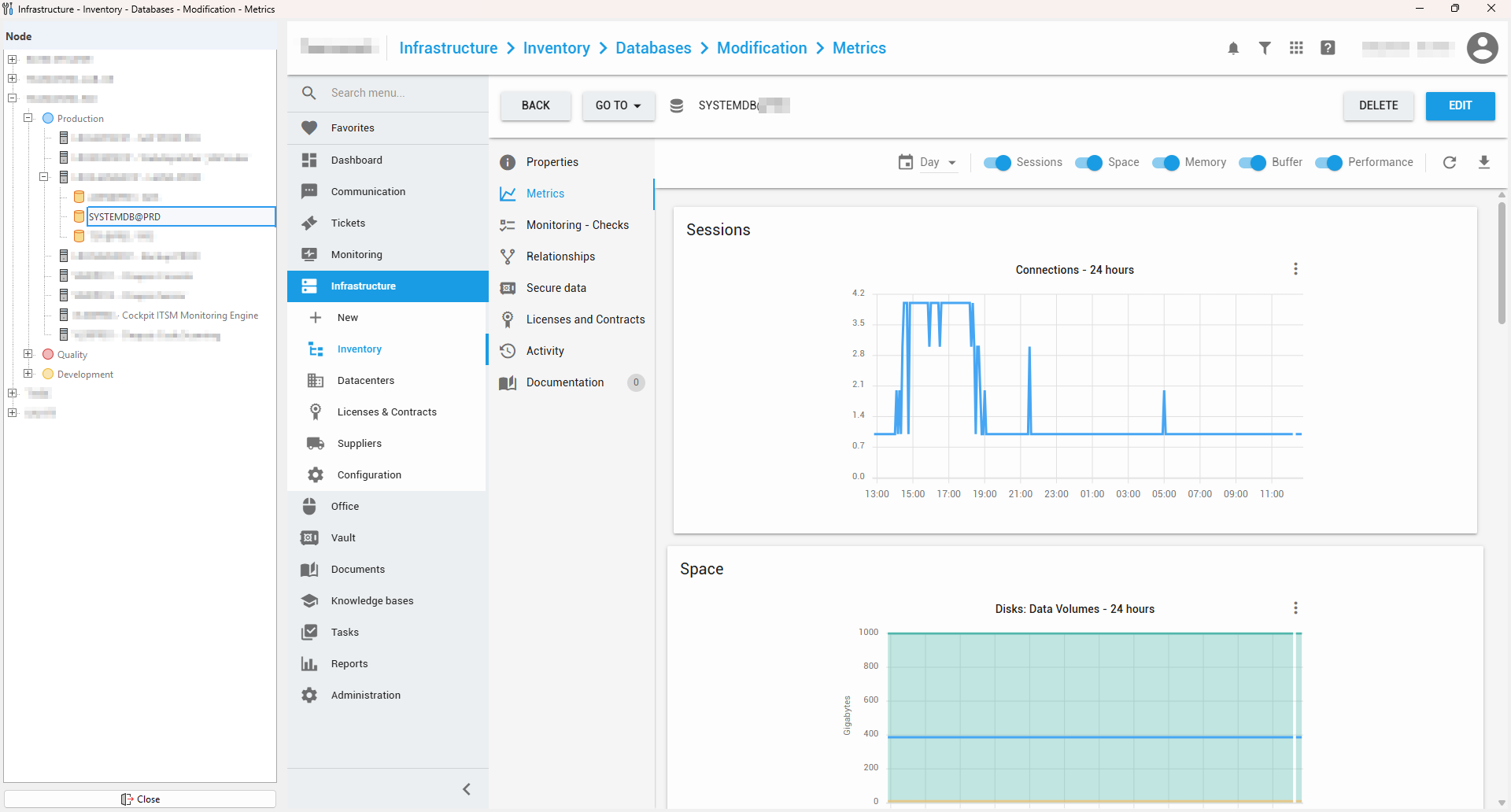The height and width of the screenshot is (812, 1511).
Task: Click the Knowledge bases graduation cap icon
Action: click(309, 600)
